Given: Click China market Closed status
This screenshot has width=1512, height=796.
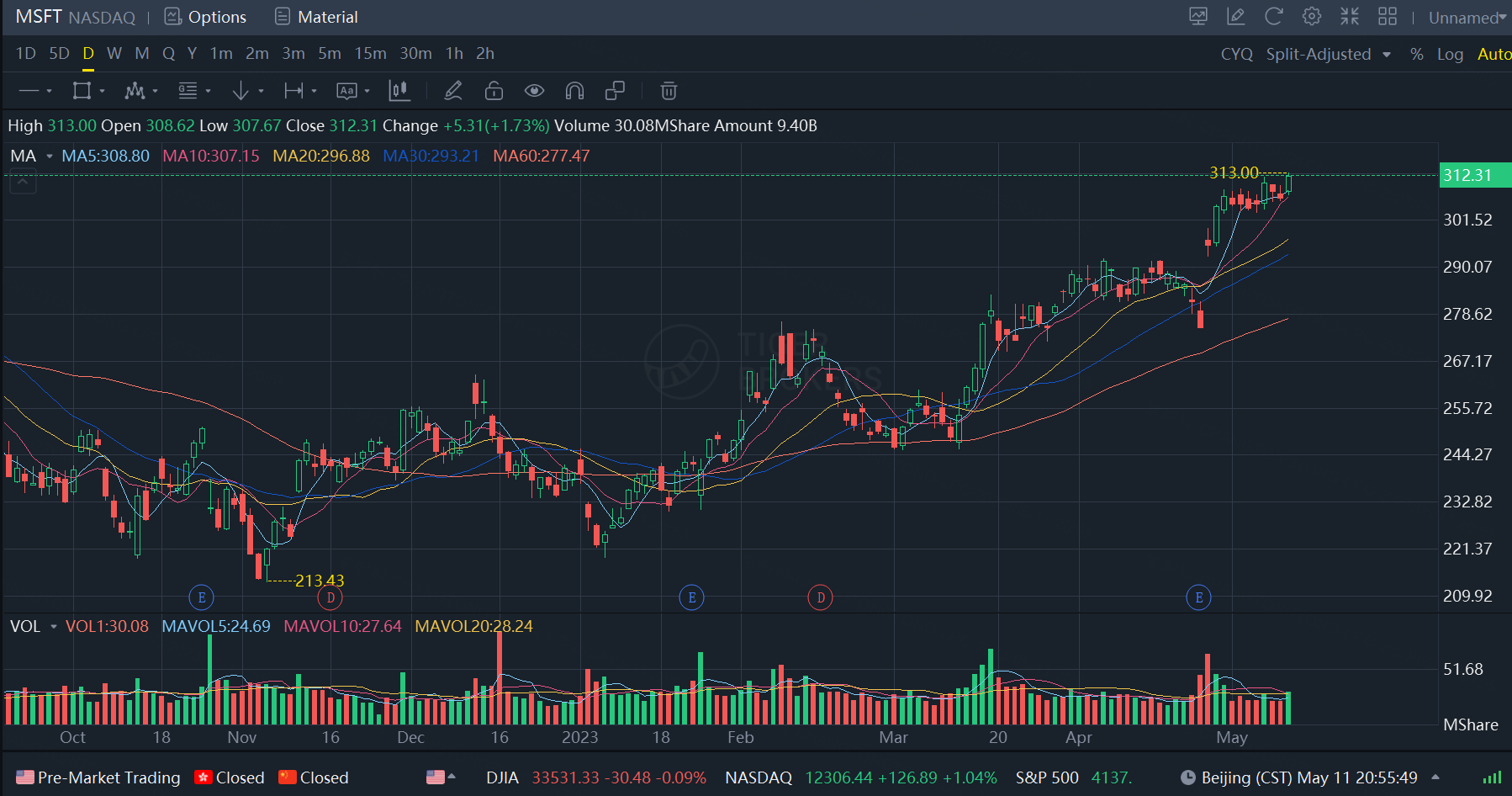Looking at the screenshot, I should coord(314,777).
